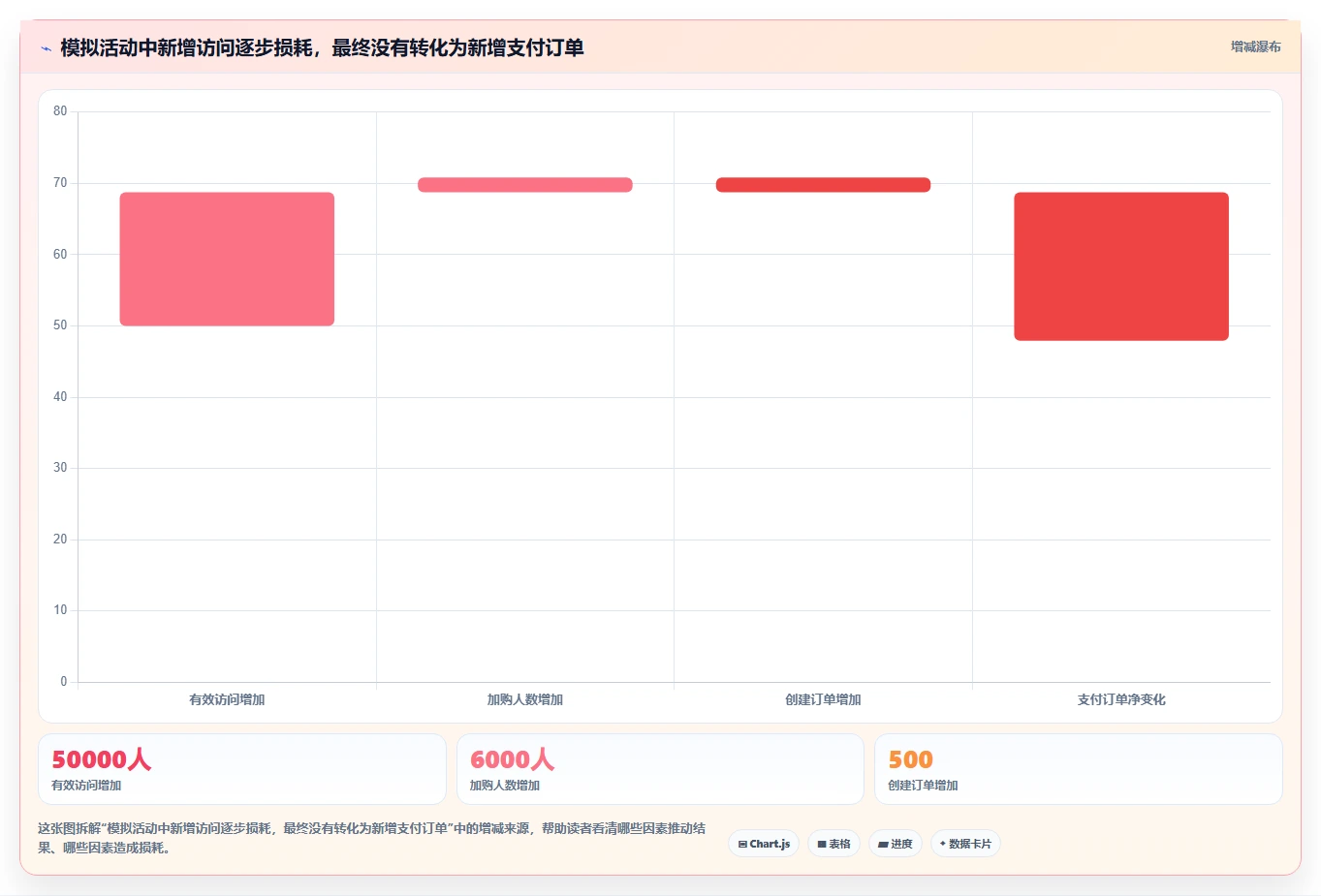Click the y-axis value 0
Screen dimensions: 1321x896
(x=64, y=682)
